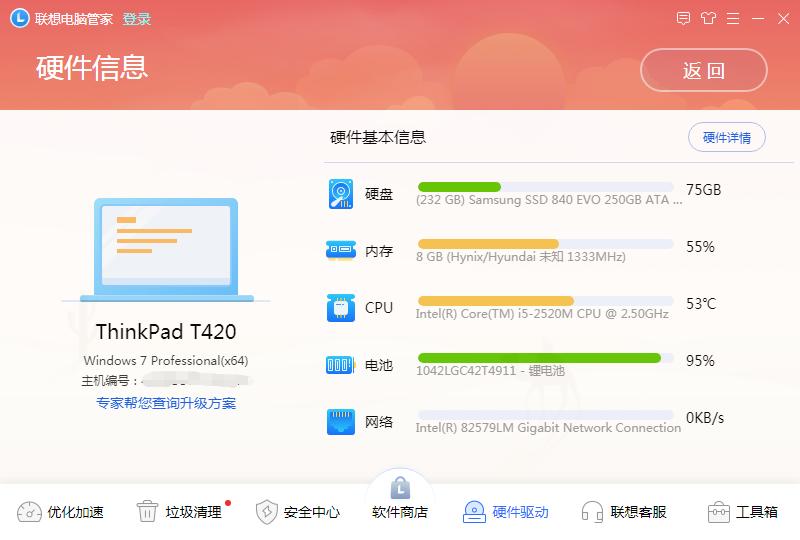Open the 软件商店 tab
Image resolution: width=800 pixels, height=540 pixels.
coord(400,512)
